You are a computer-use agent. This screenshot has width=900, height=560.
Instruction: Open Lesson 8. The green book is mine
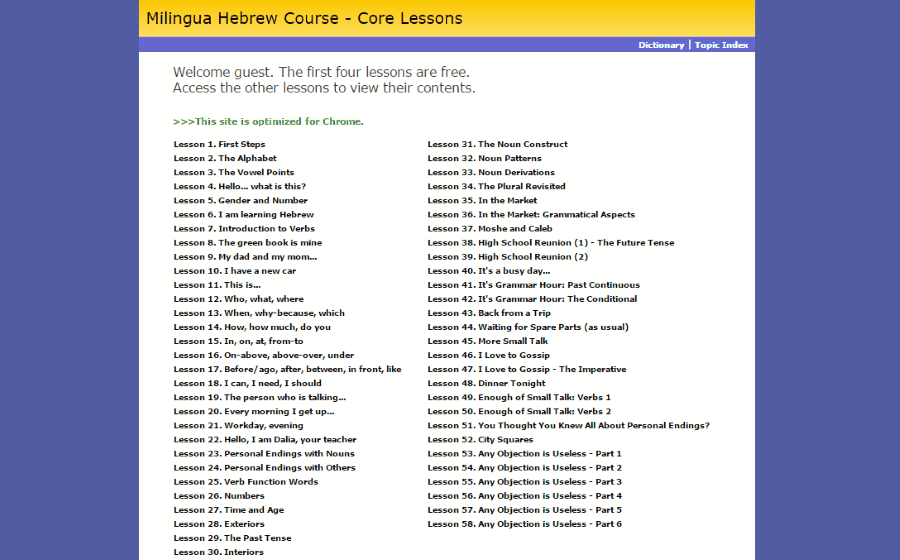[x=248, y=243]
